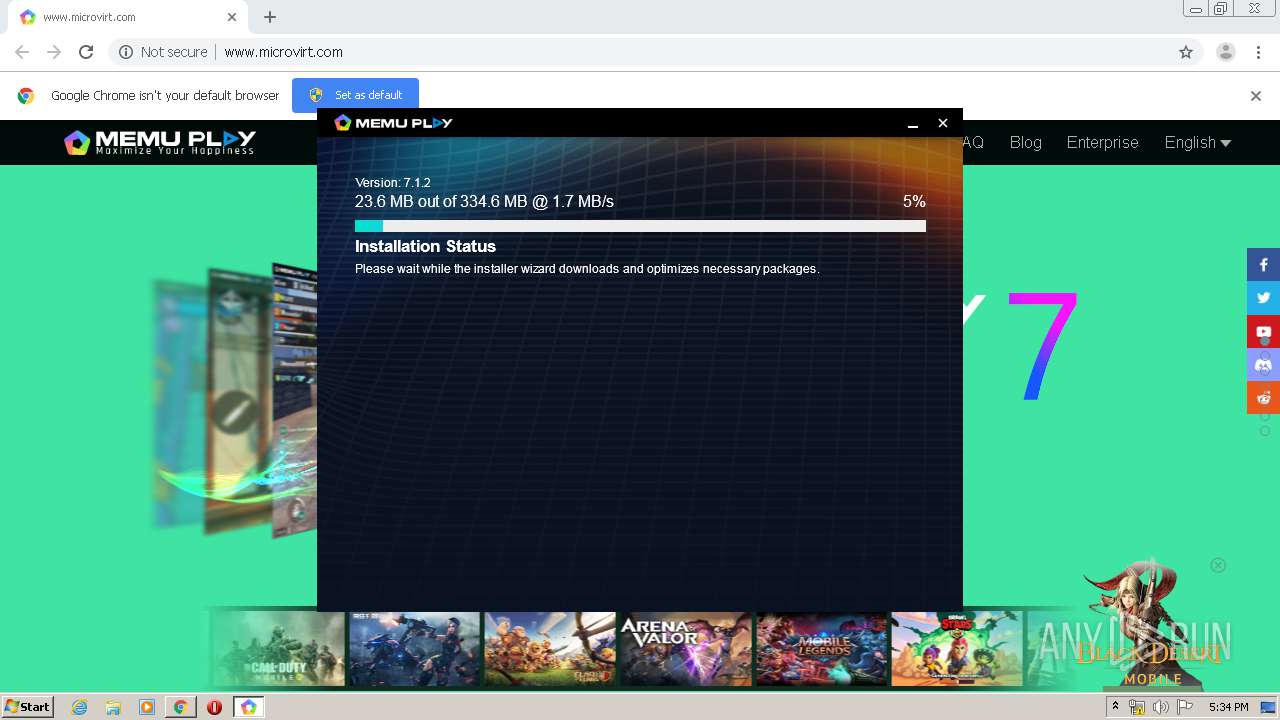Click the installer download progress bar

pos(640,226)
